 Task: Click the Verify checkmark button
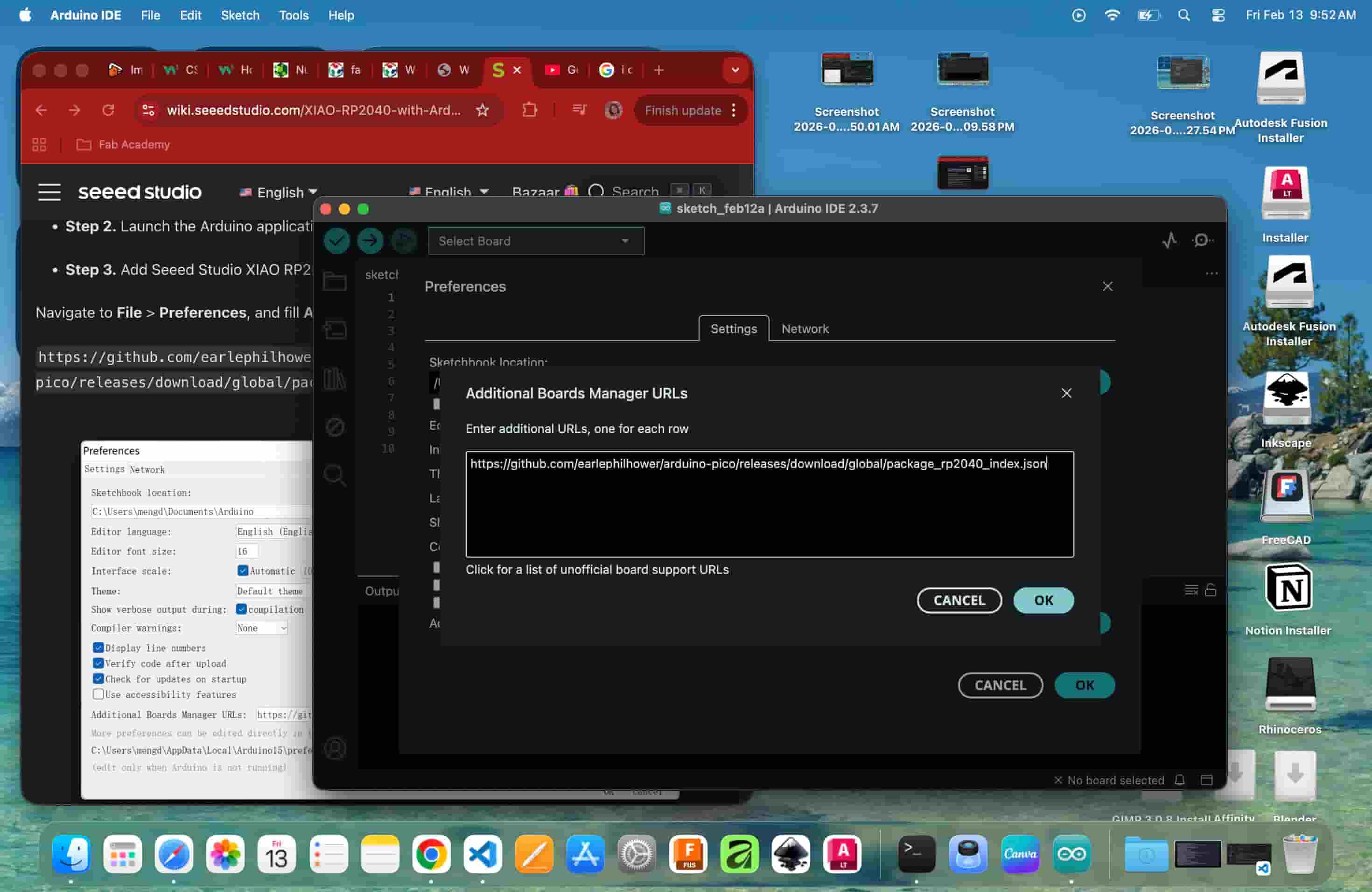pos(336,241)
